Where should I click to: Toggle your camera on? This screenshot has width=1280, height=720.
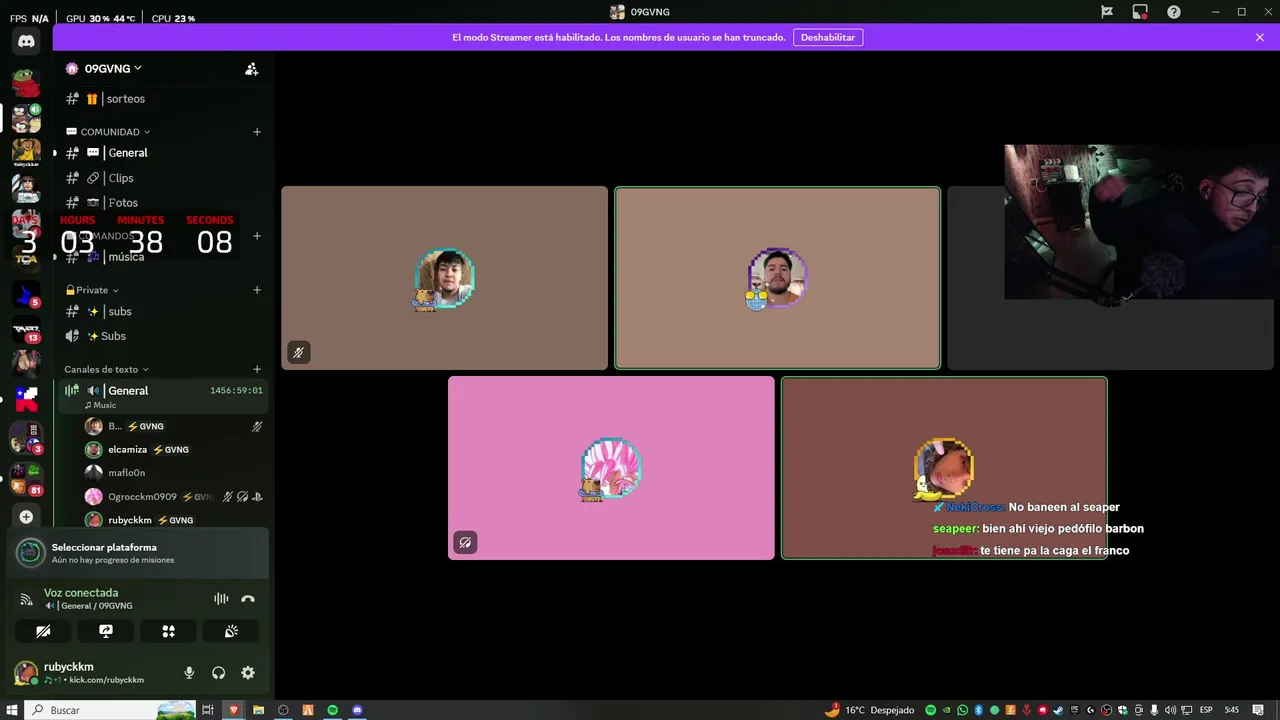(x=43, y=631)
